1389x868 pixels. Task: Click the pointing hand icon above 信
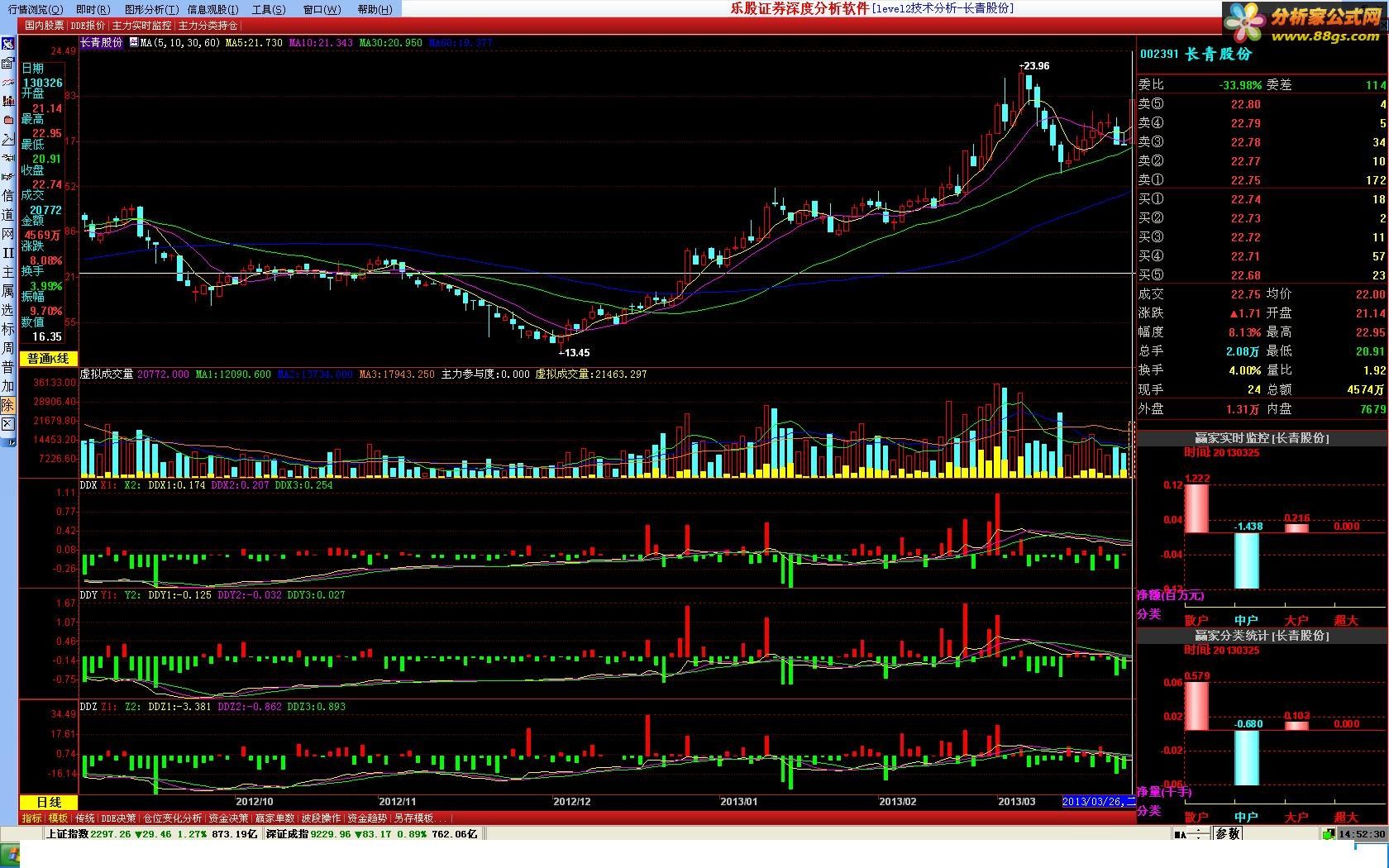7,175
